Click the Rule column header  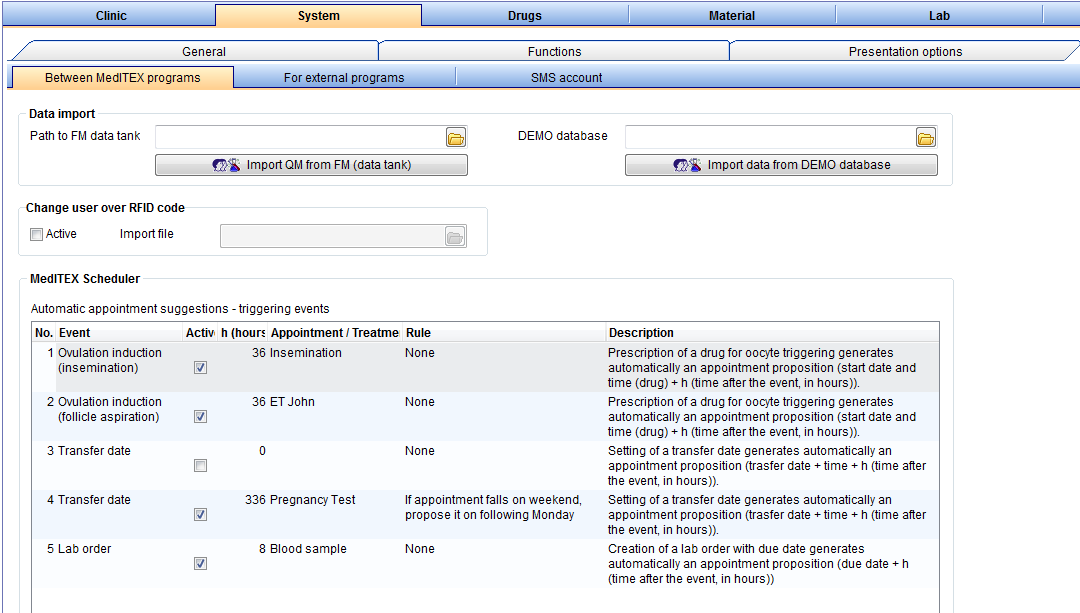coord(504,333)
